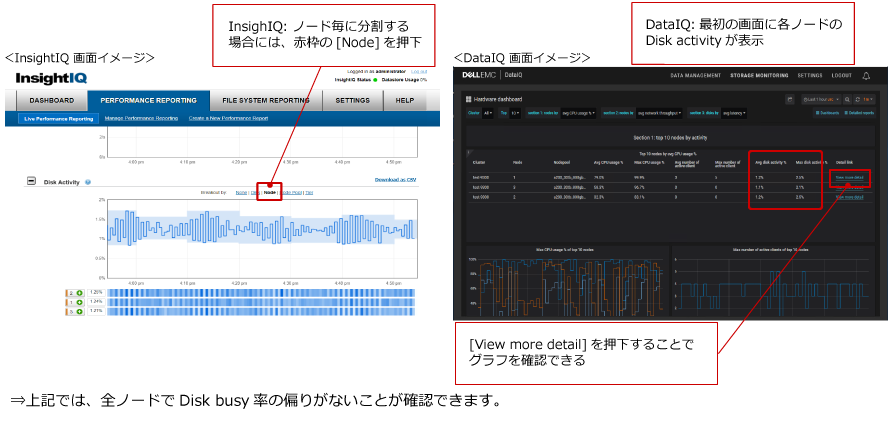Open the InsightIQ HELP tab
895x424 pixels.
pyautogui.click(x=405, y=100)
